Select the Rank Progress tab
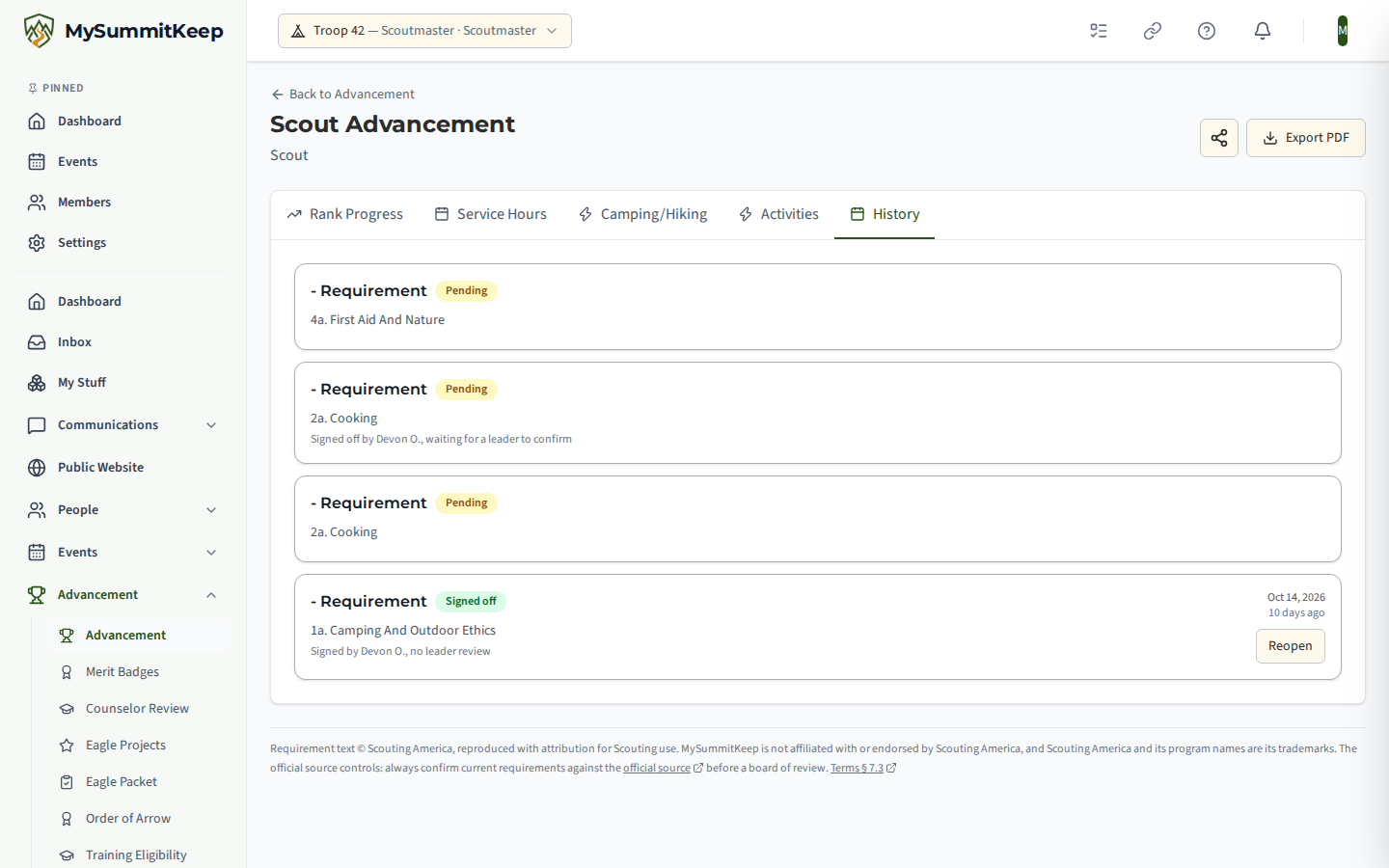1389x868 pixels. 344,214
